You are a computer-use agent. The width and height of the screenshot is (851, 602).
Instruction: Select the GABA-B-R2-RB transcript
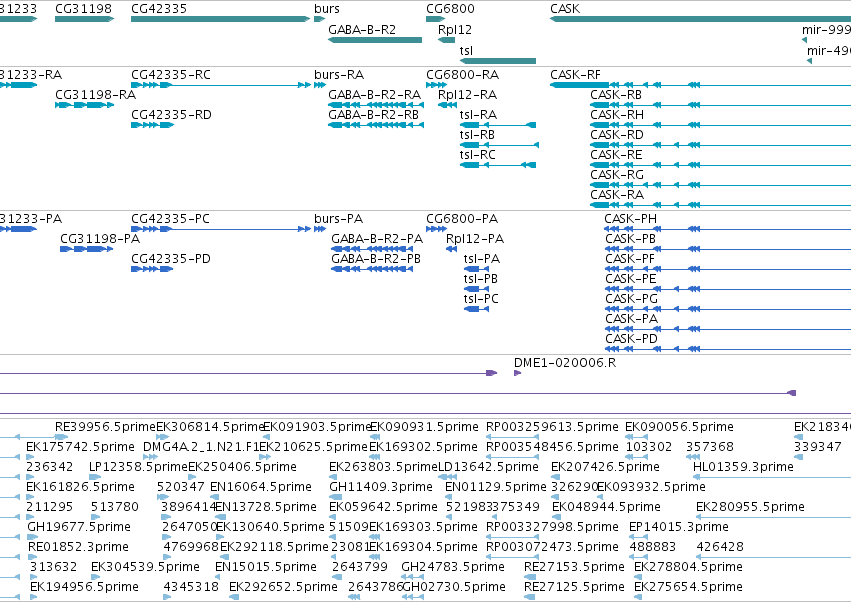376,125
